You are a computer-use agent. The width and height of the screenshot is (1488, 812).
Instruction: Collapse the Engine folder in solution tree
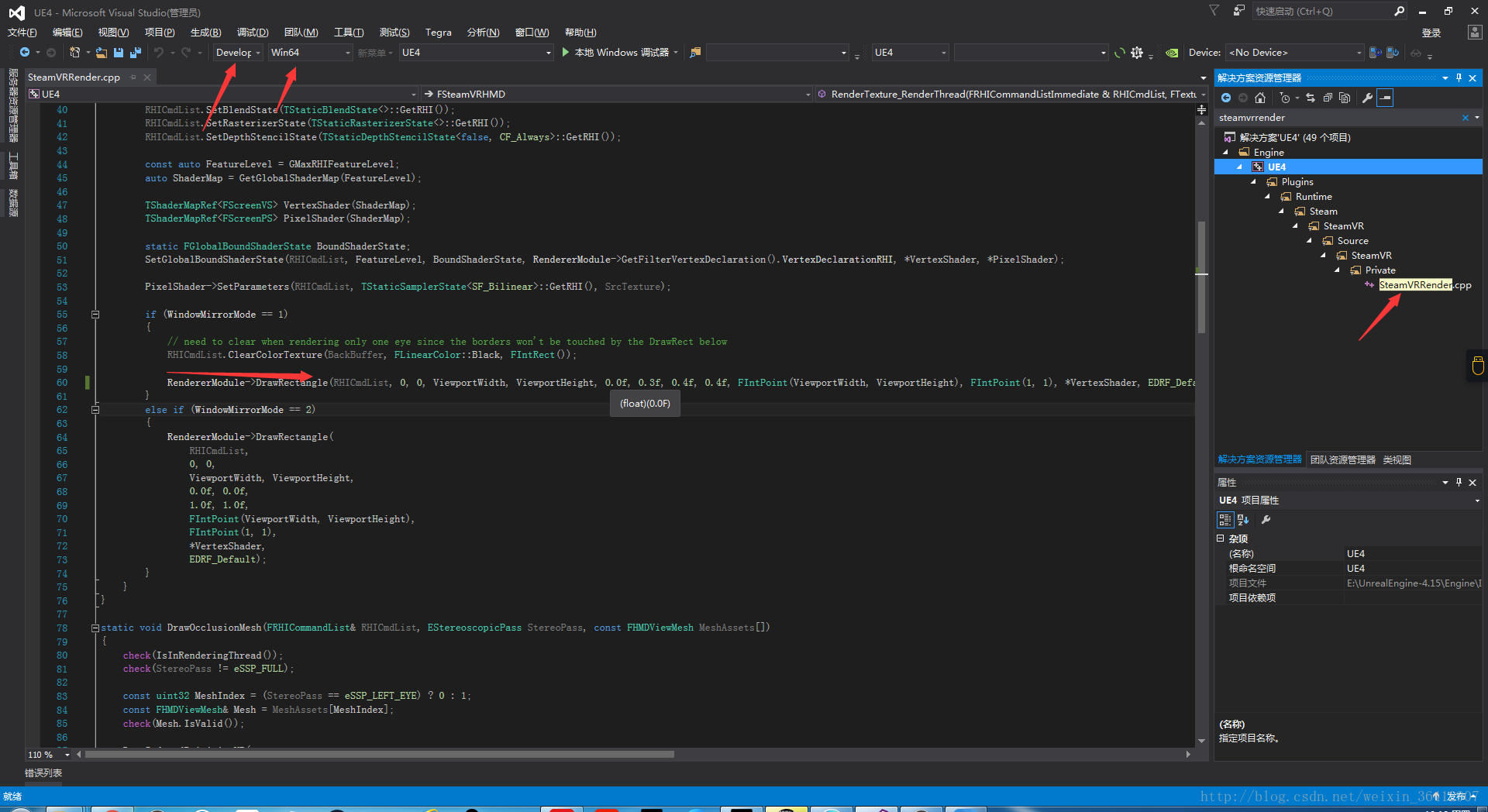[x=1226, y=153]
